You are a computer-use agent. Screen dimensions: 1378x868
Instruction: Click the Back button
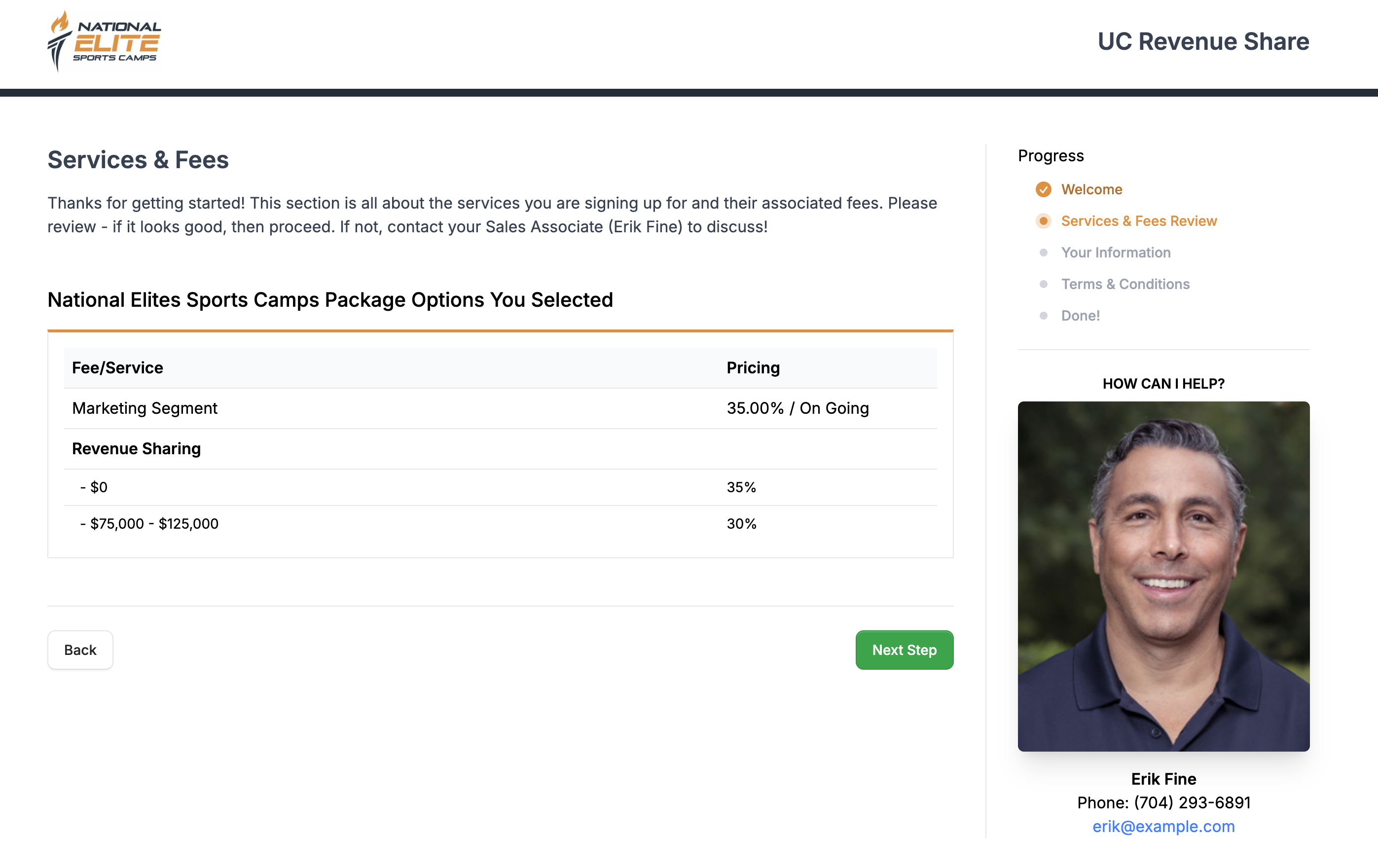point(80,650)
